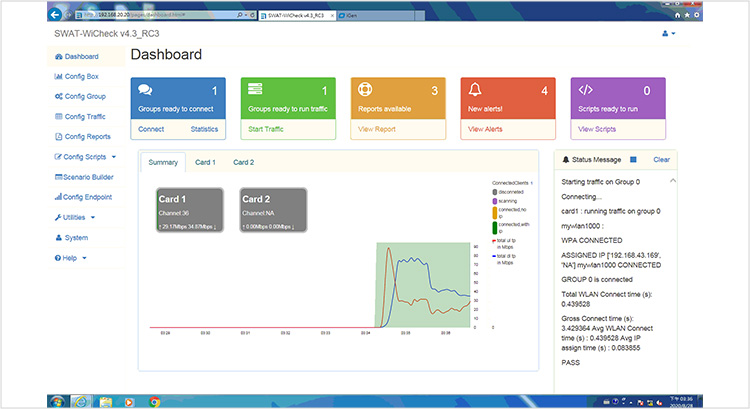
Task: Click the browser favorites star icon
Action: tap(687, 15)
